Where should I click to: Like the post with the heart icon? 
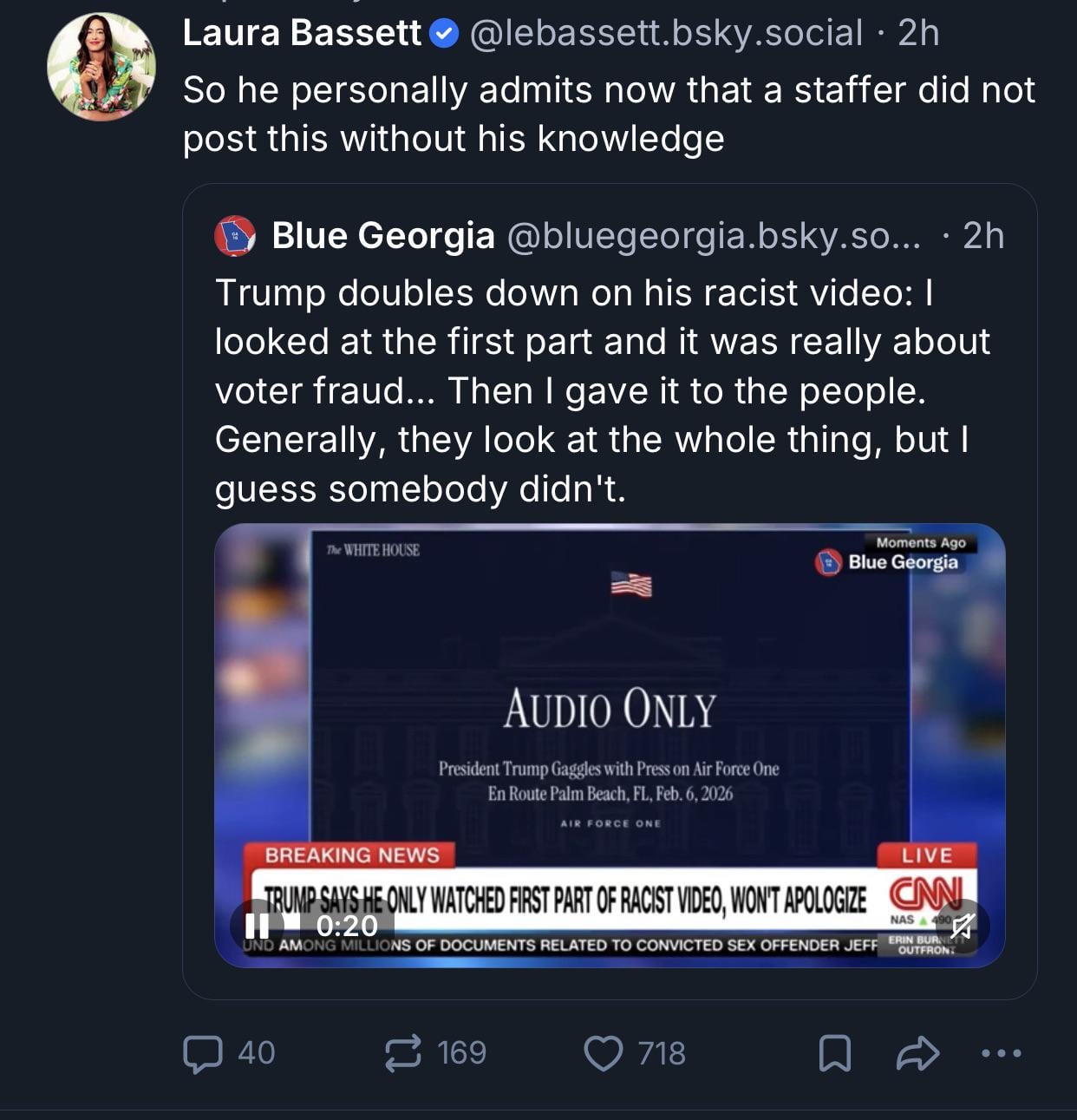point(604,1053)
